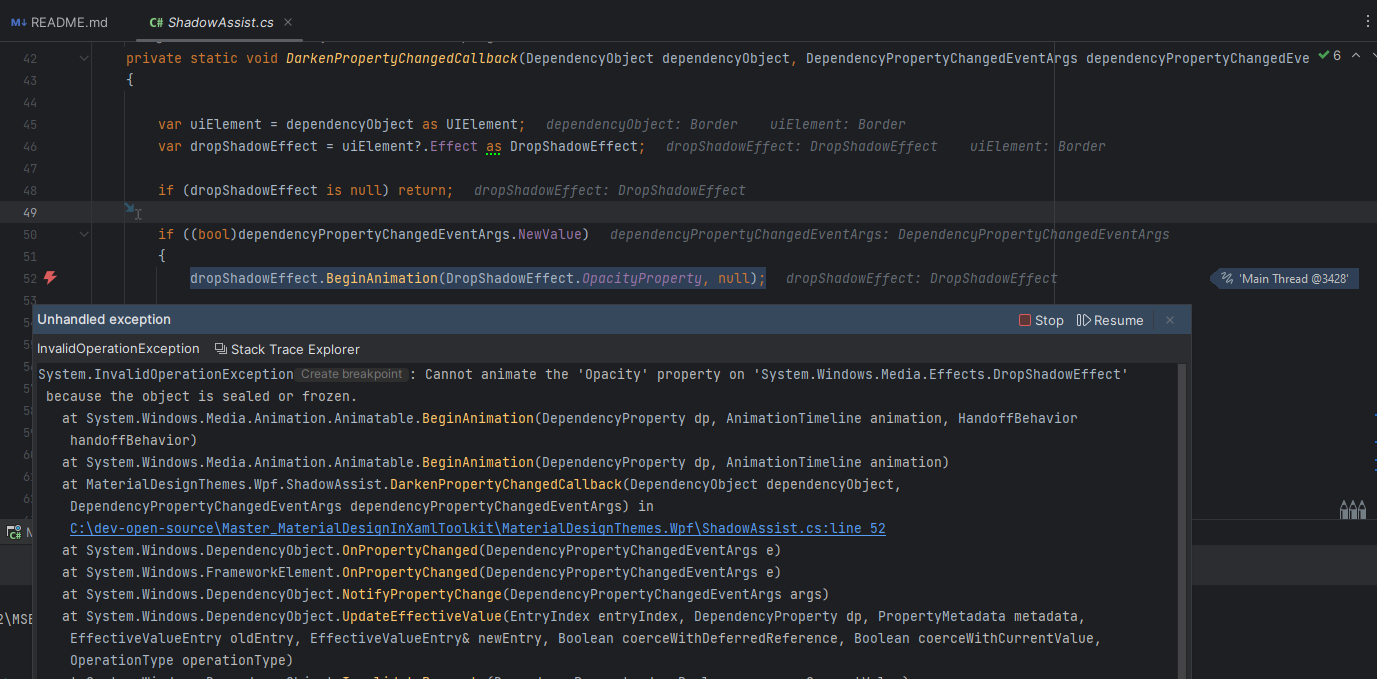The width and height of the screenshot is (1377, 679).
Task: Click the Create breakpoint inline button
Action: tap(351, 374)
